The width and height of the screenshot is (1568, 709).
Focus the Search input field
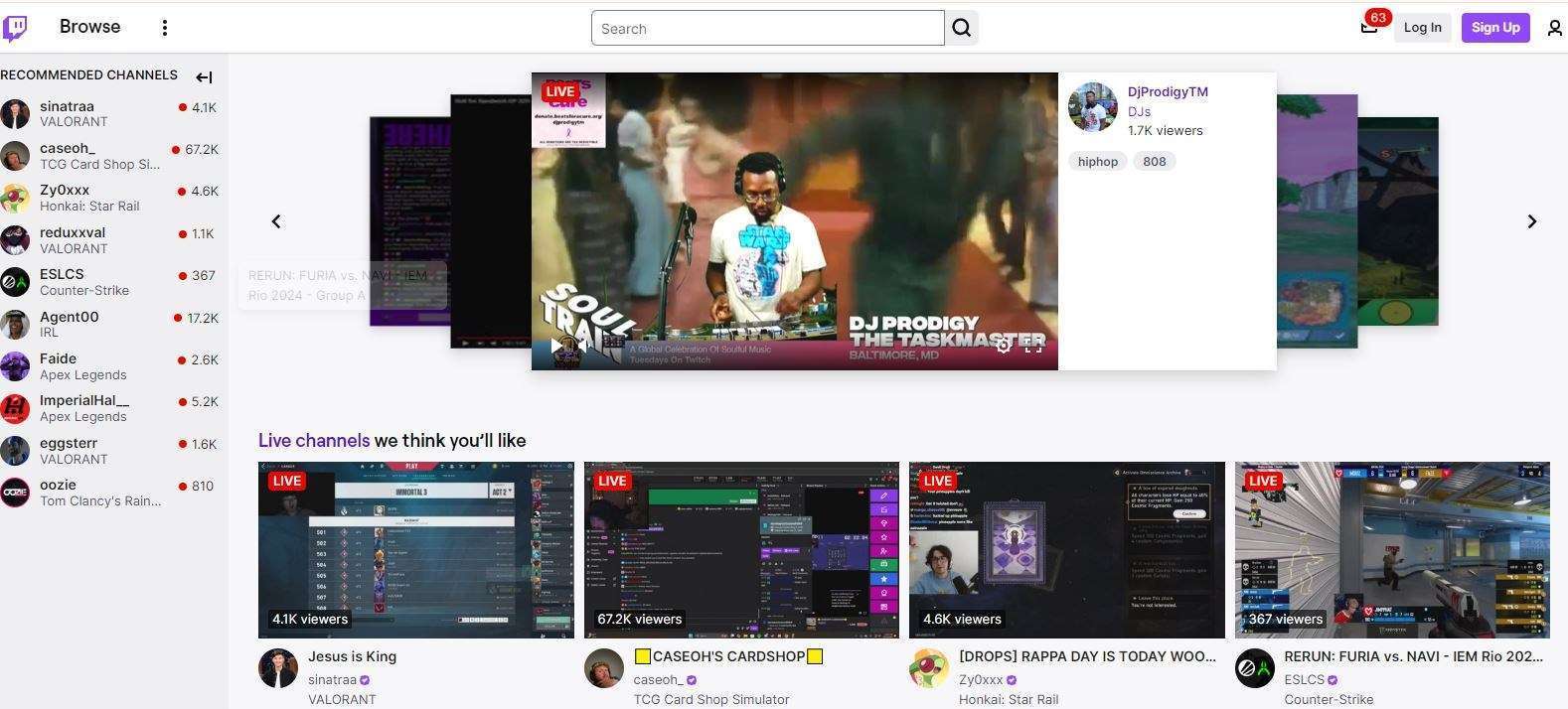(x=767, y=28)
